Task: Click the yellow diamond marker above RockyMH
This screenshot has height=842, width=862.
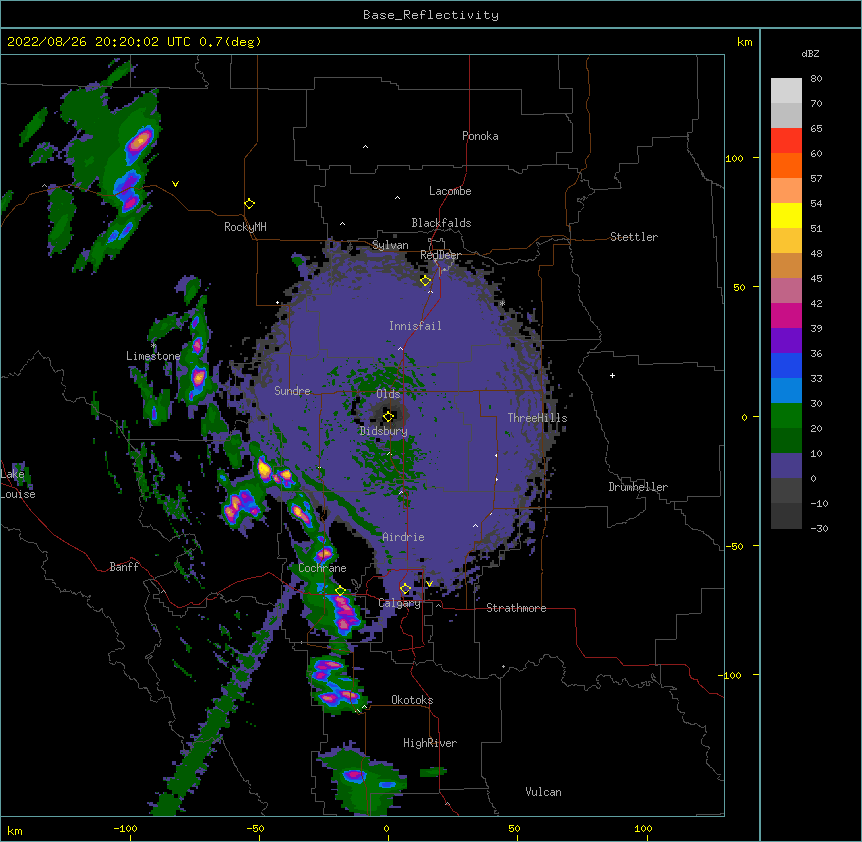Action: pos(249,204)
